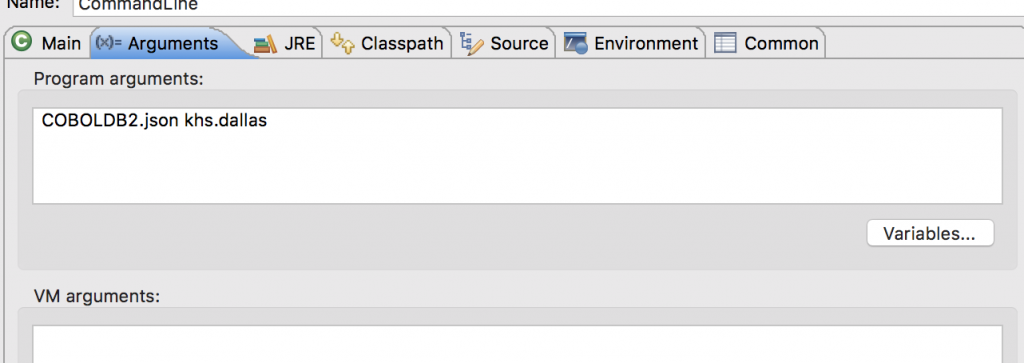This screenshot has width=1024, height=363.
Task: Click the Source tab pencil icon
Action: [472, 43]
